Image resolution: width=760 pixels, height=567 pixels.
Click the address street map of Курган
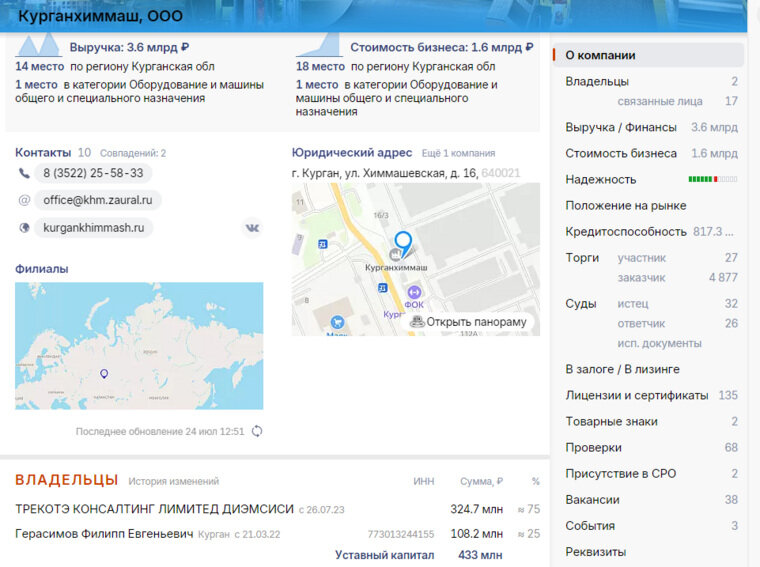(416, 259)
